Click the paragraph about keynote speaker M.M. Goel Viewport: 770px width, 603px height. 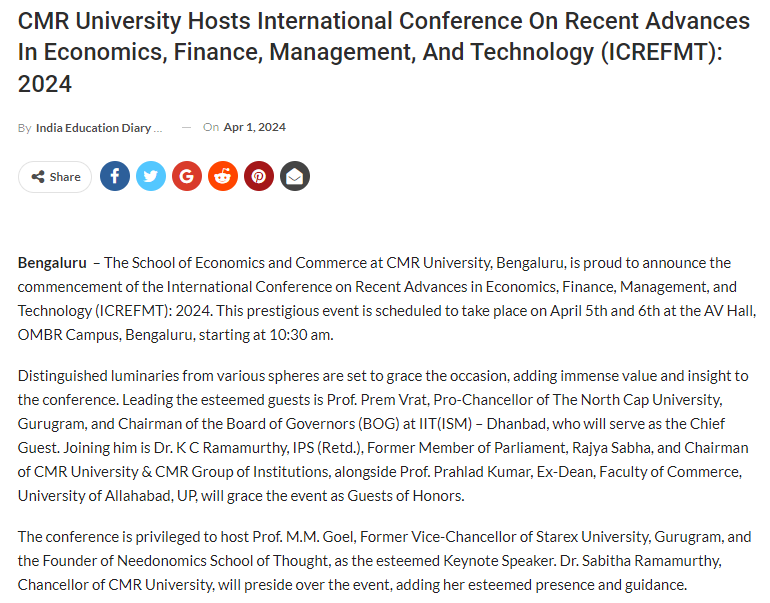pos(384,560)
